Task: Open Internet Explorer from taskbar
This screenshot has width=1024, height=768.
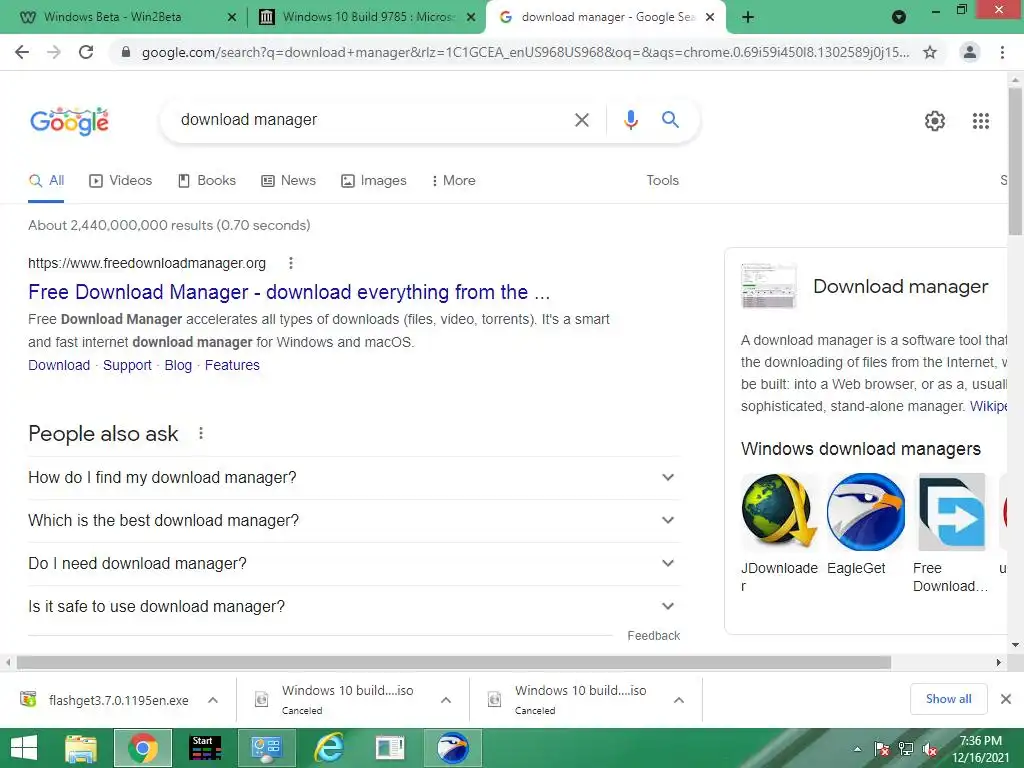Action: tap(329, 748)
